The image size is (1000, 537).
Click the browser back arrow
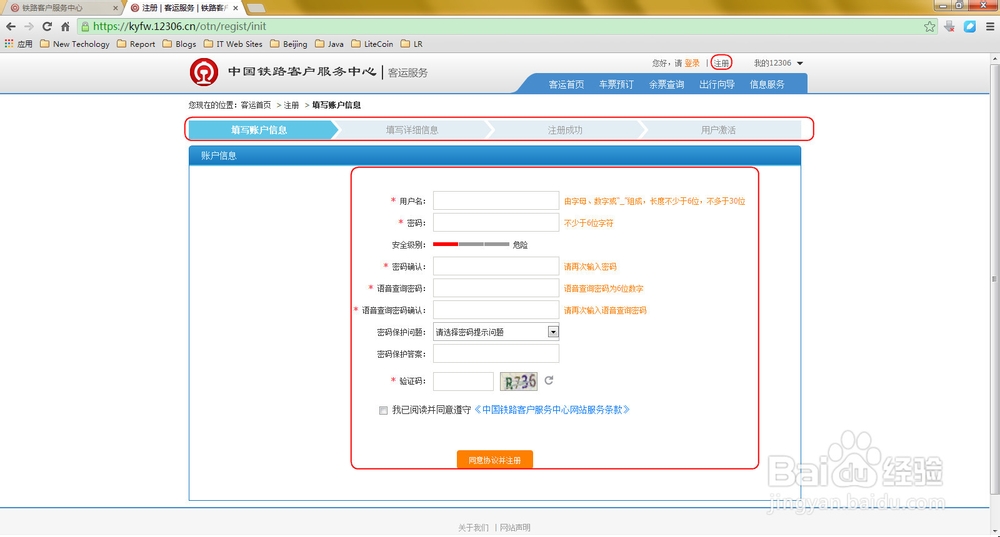11,27
